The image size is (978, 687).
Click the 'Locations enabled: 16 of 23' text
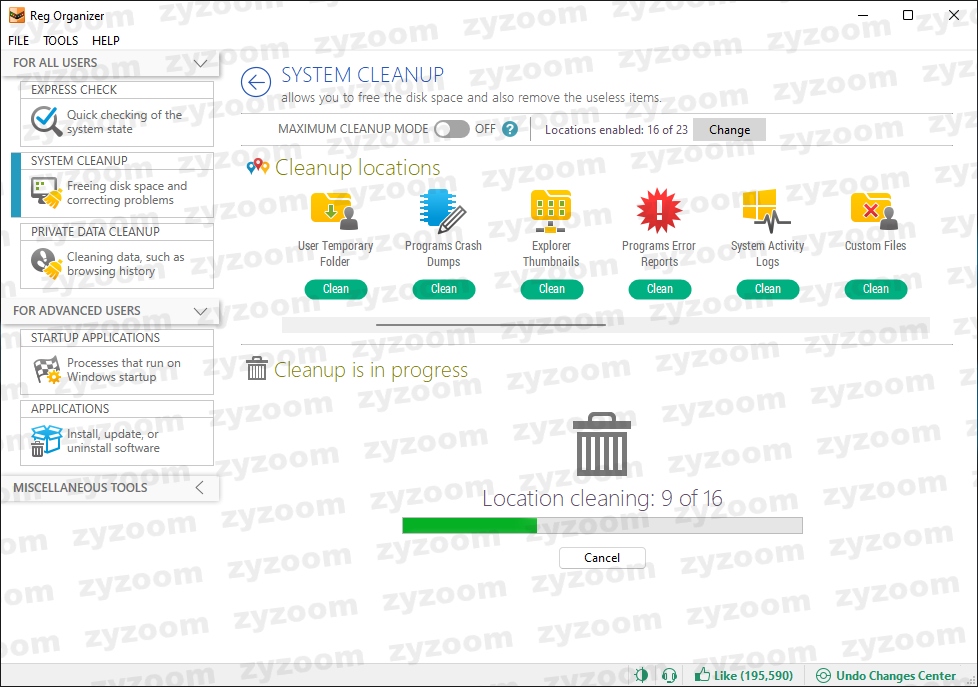tap(616, 130)
